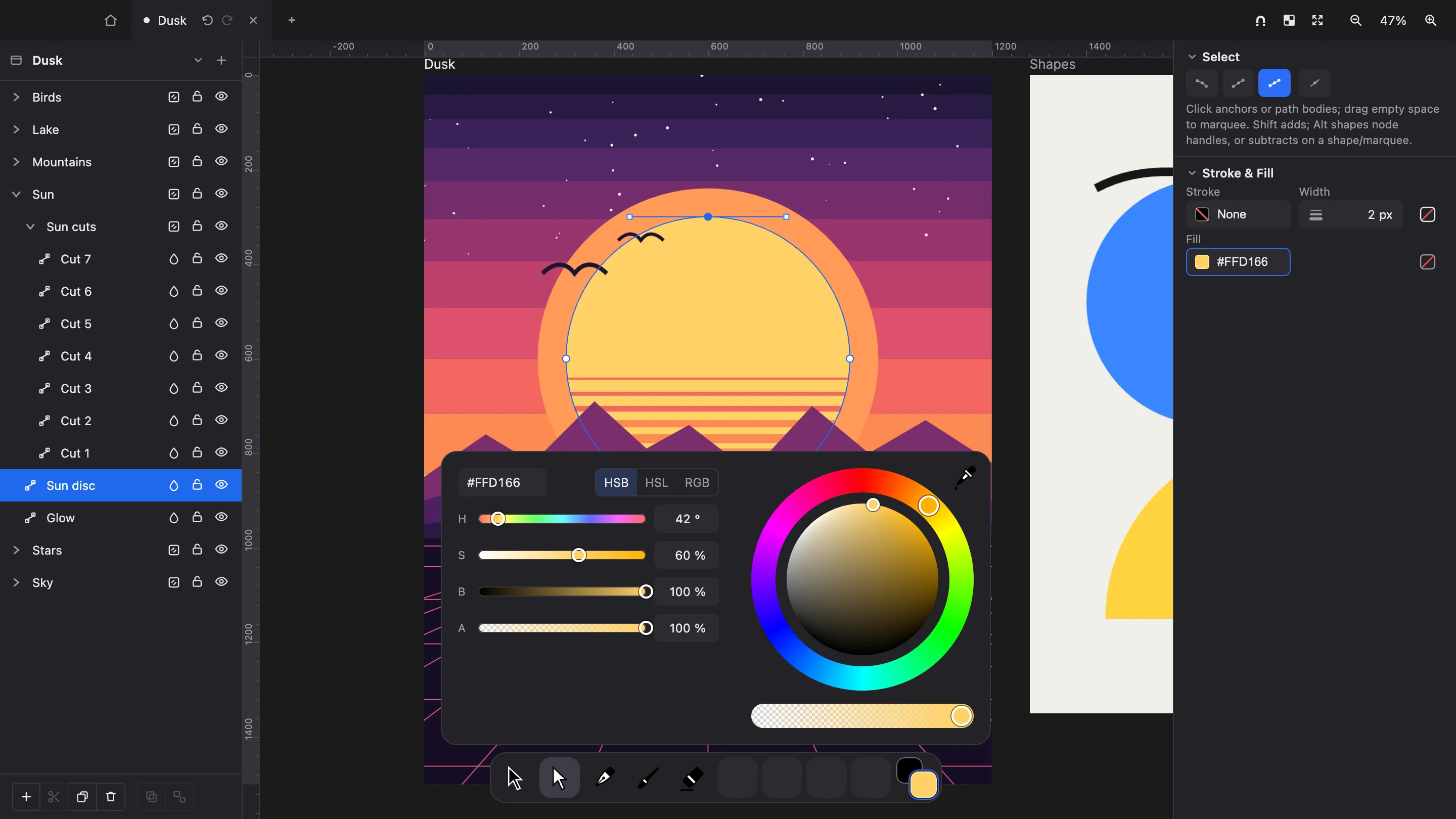Expand the Birds group
This screenshot has width=1456, height=819.
point(16,97)
